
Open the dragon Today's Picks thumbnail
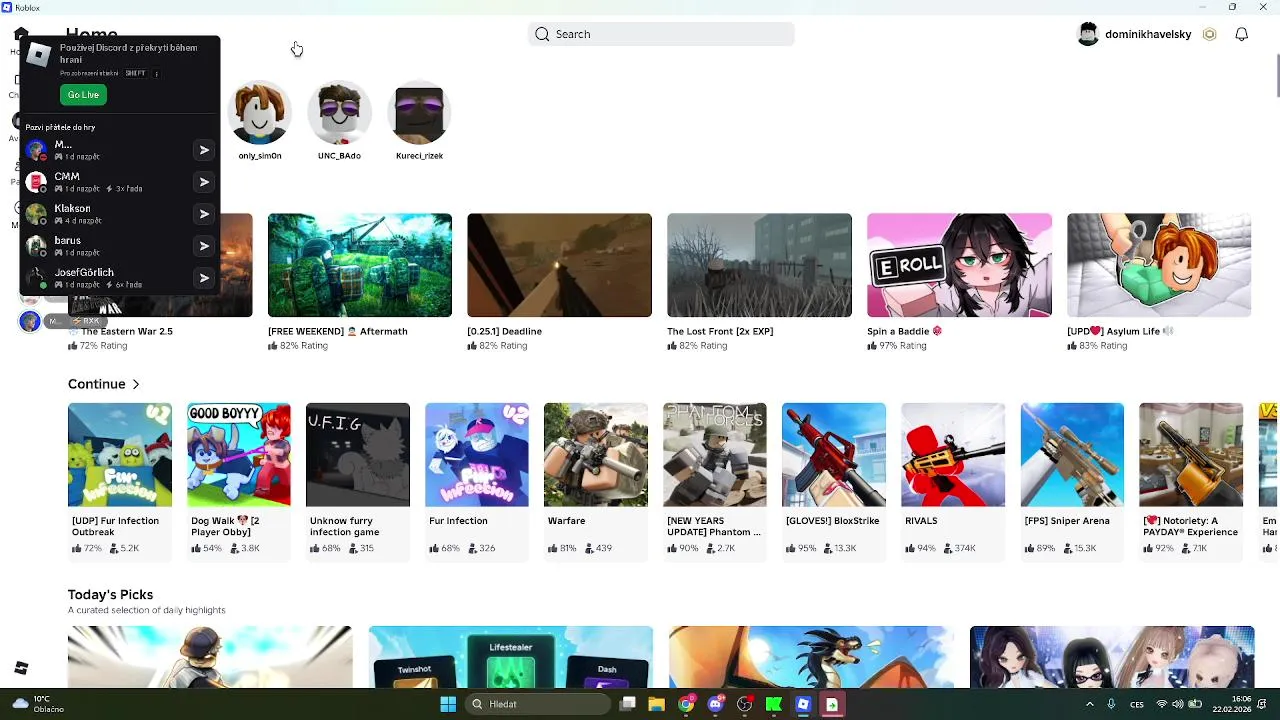coord(811,657)
